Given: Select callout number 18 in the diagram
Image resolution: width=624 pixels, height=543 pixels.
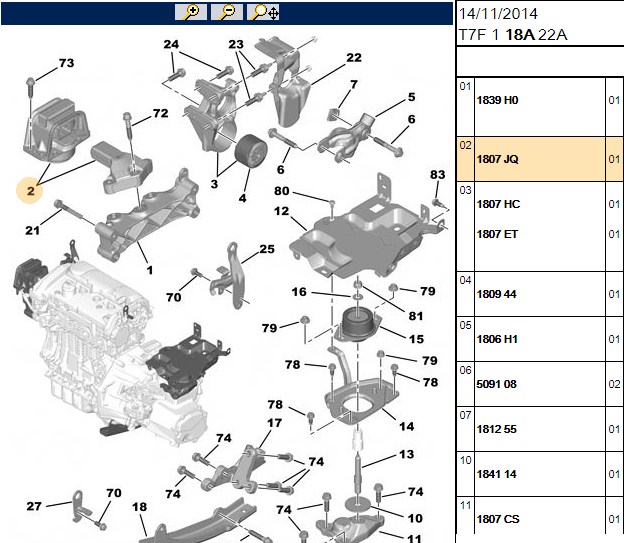Looking at the screenshot, I should tap(139, 507).
